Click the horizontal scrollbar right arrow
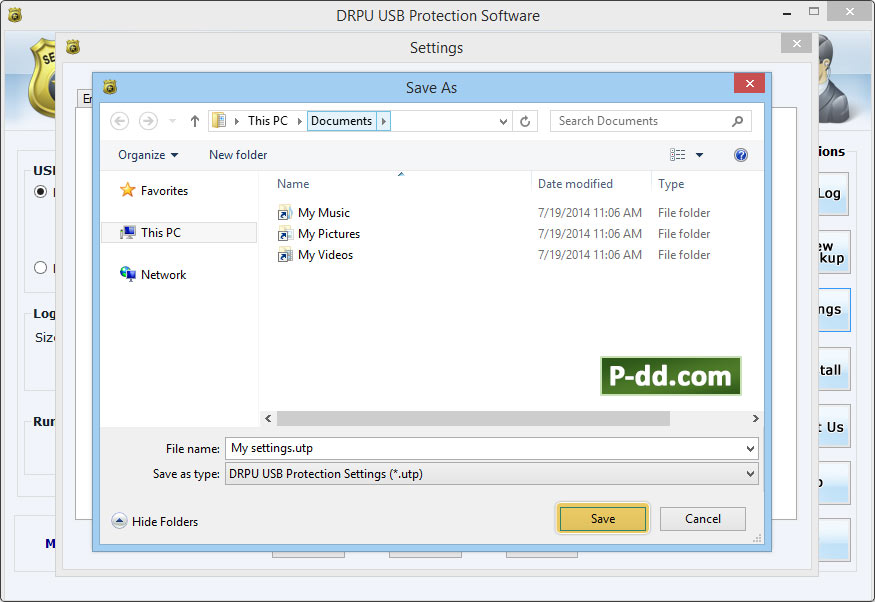The width and height of the screenshot is (875, 602). coord(755,418)
